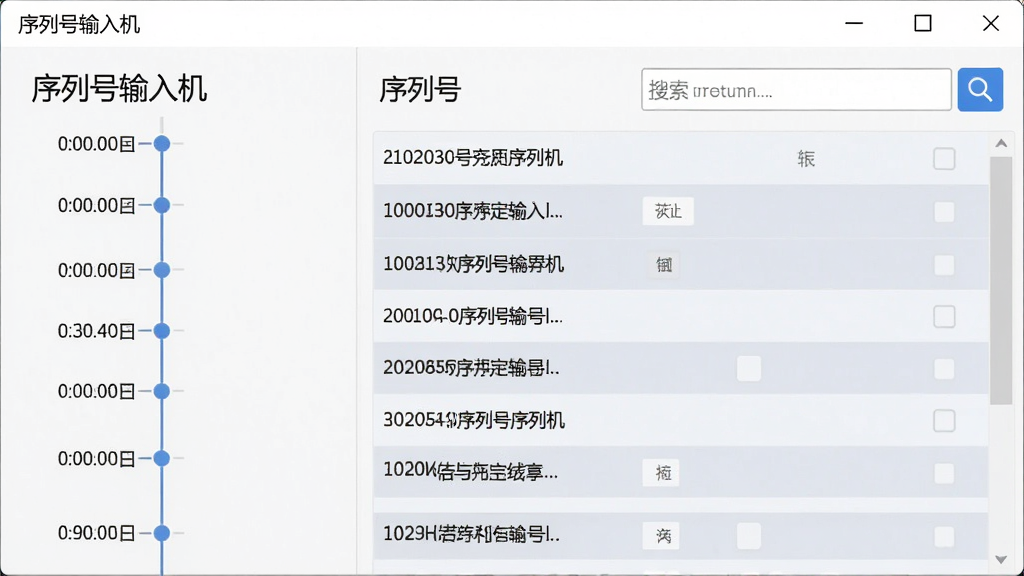Click the tag button in row 1020K

[x=660, y=473]
